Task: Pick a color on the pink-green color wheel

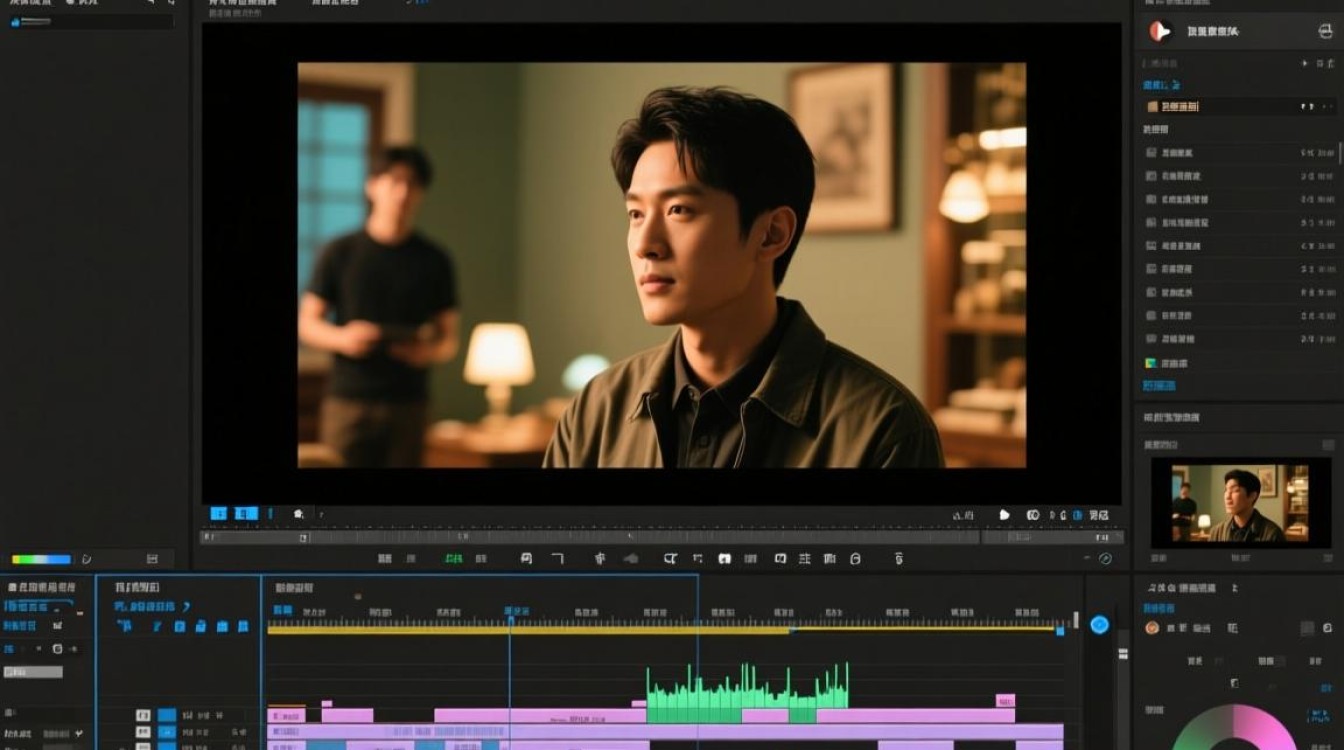Action: 1235,727
